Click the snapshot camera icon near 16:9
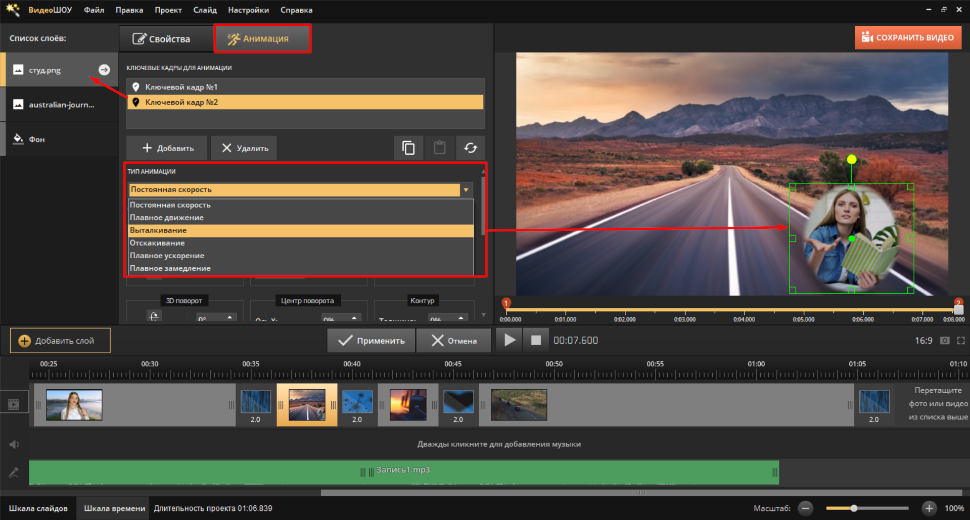970x520 pixels. pos(945,341)
